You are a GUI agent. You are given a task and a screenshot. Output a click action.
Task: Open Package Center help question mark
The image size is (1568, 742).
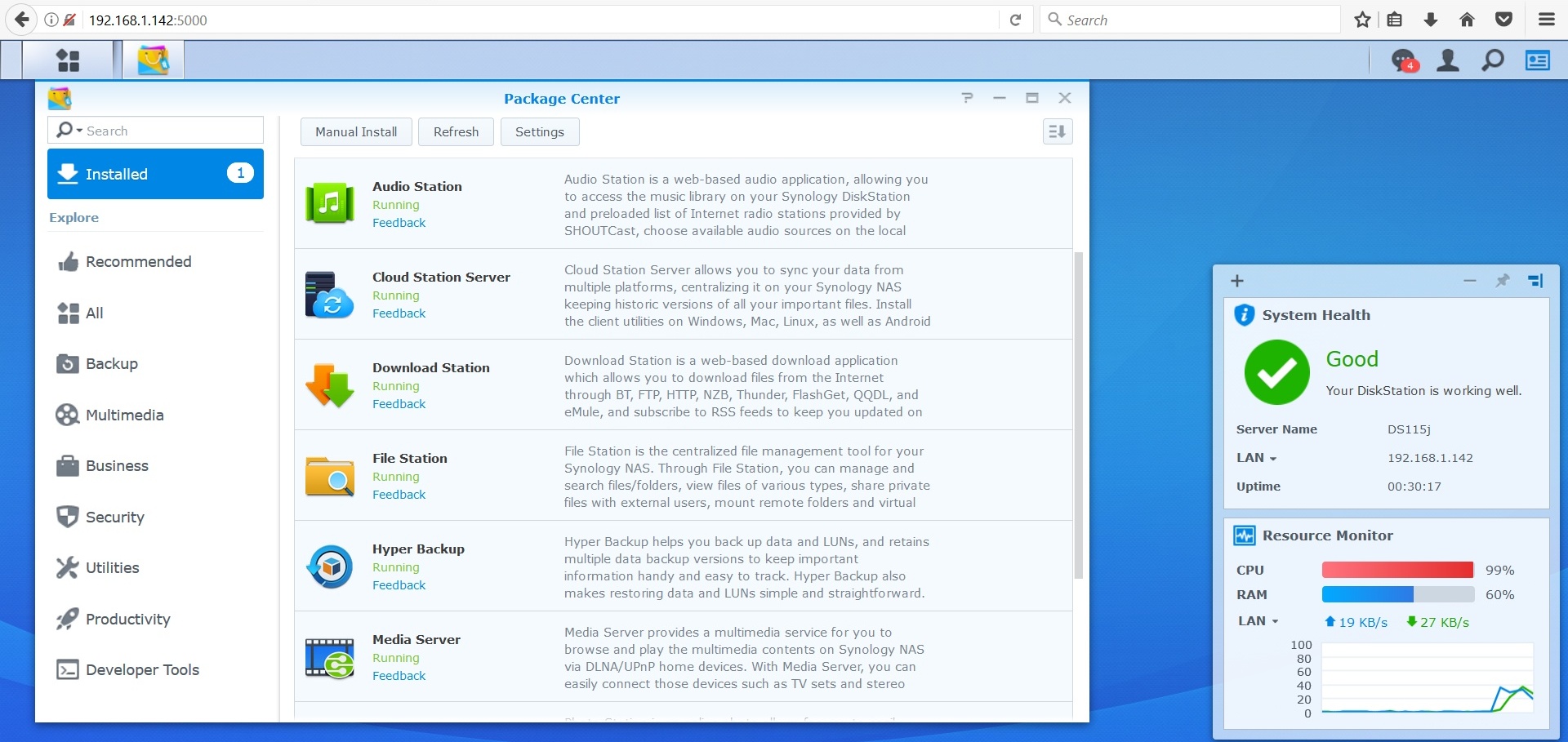tap(968, 98)
